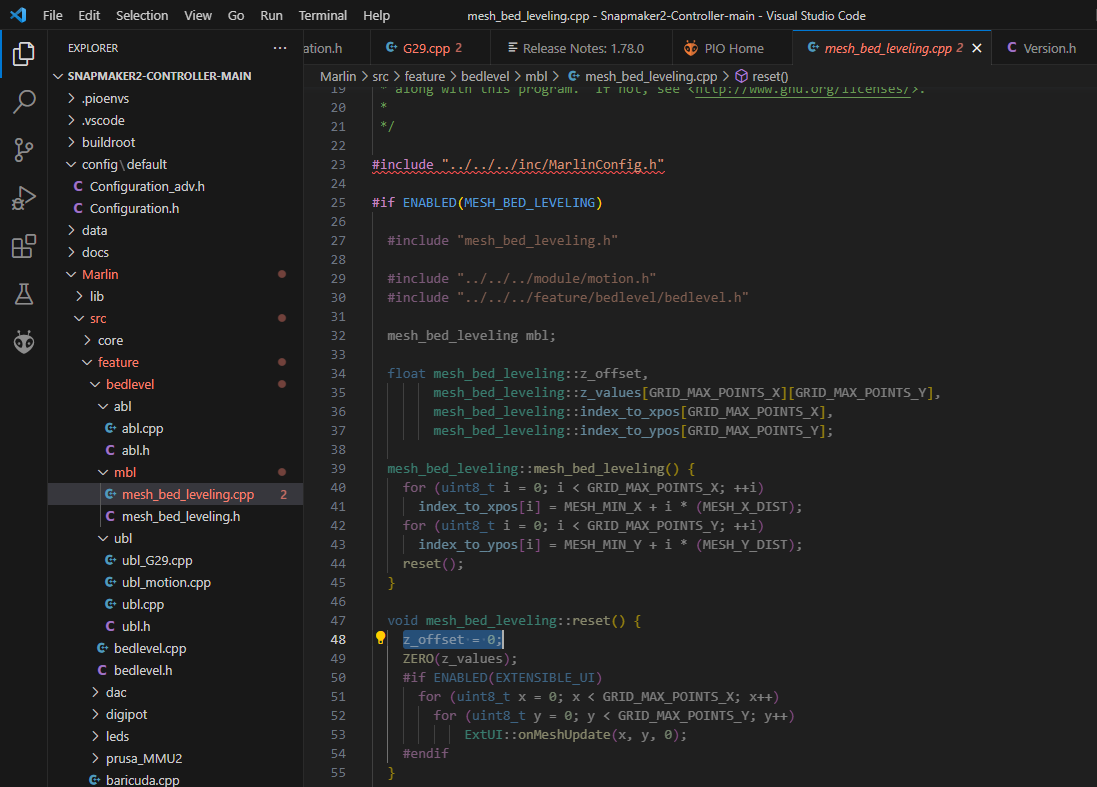Expand the digipot folder
The height and width of the screenshot is (787, 1097).
(x=95, y=714)
